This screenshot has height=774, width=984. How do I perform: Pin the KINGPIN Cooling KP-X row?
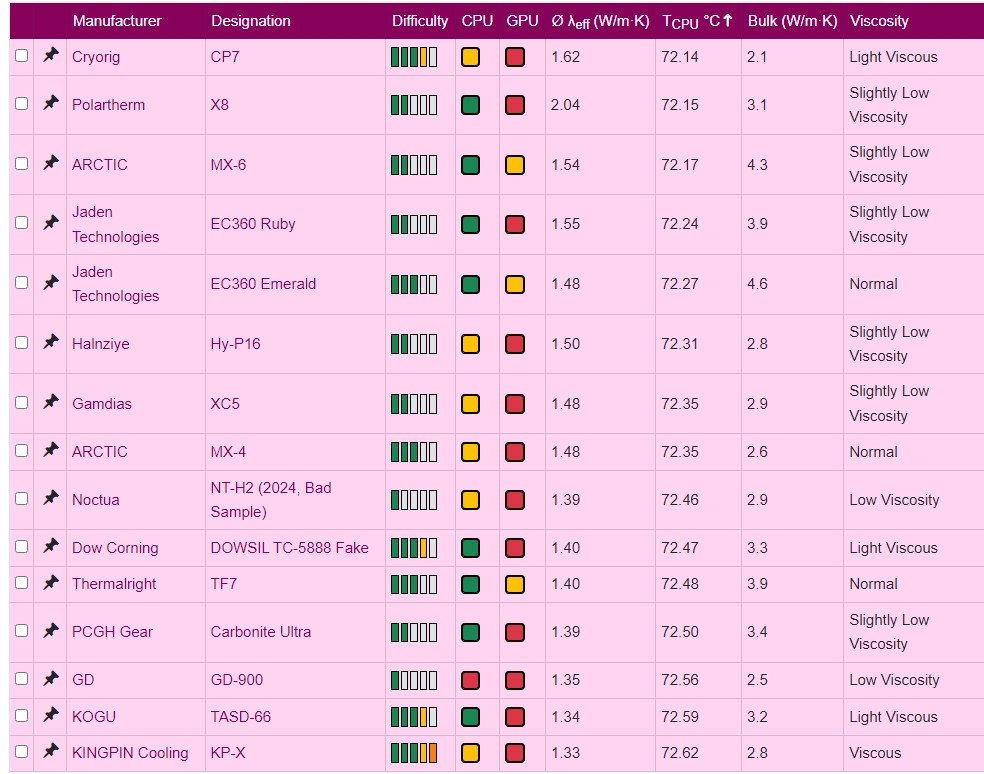coord(51,751)
